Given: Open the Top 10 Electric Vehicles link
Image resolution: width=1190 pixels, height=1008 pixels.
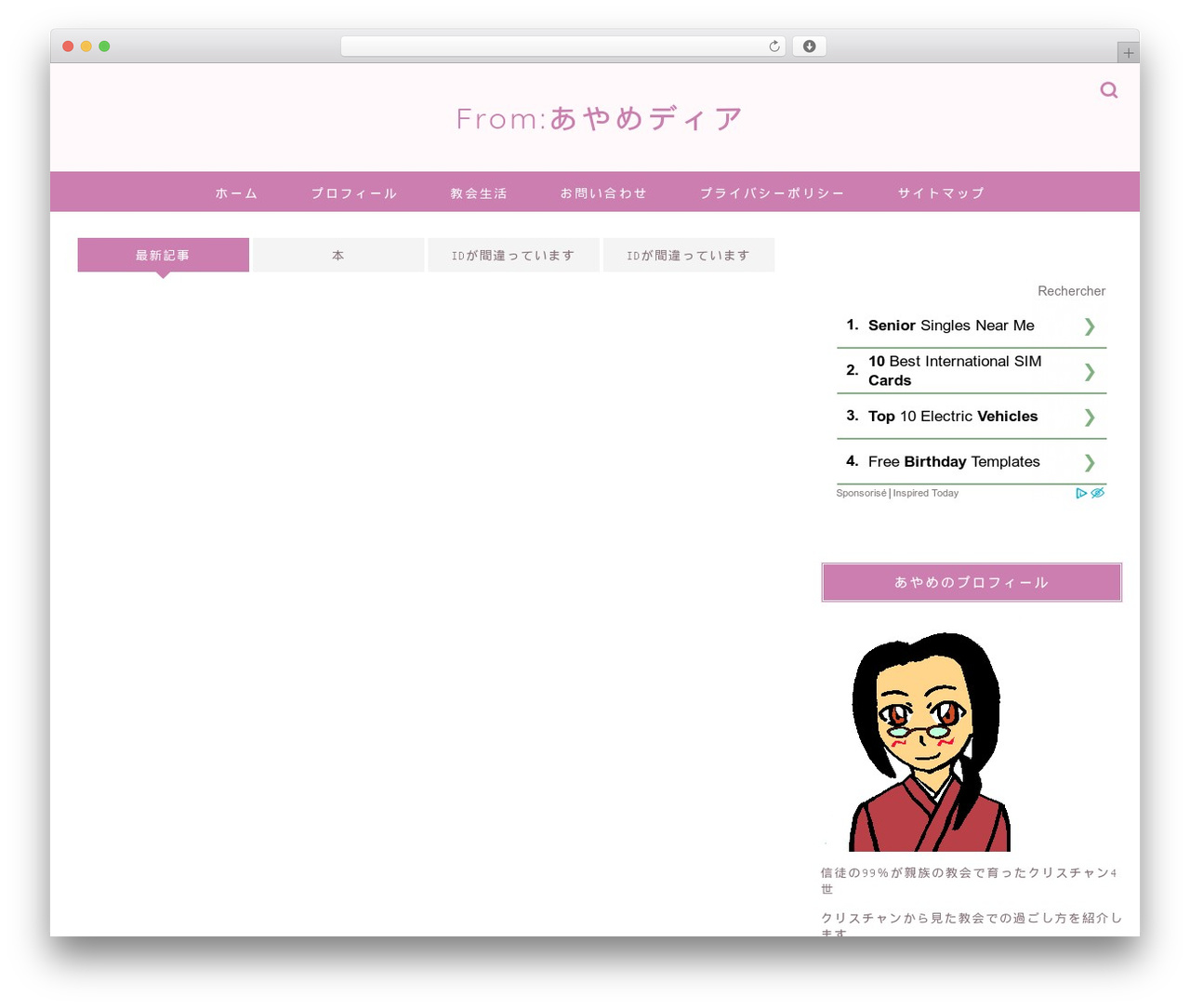Looking at the screenshot, I should tap(953, 417).
